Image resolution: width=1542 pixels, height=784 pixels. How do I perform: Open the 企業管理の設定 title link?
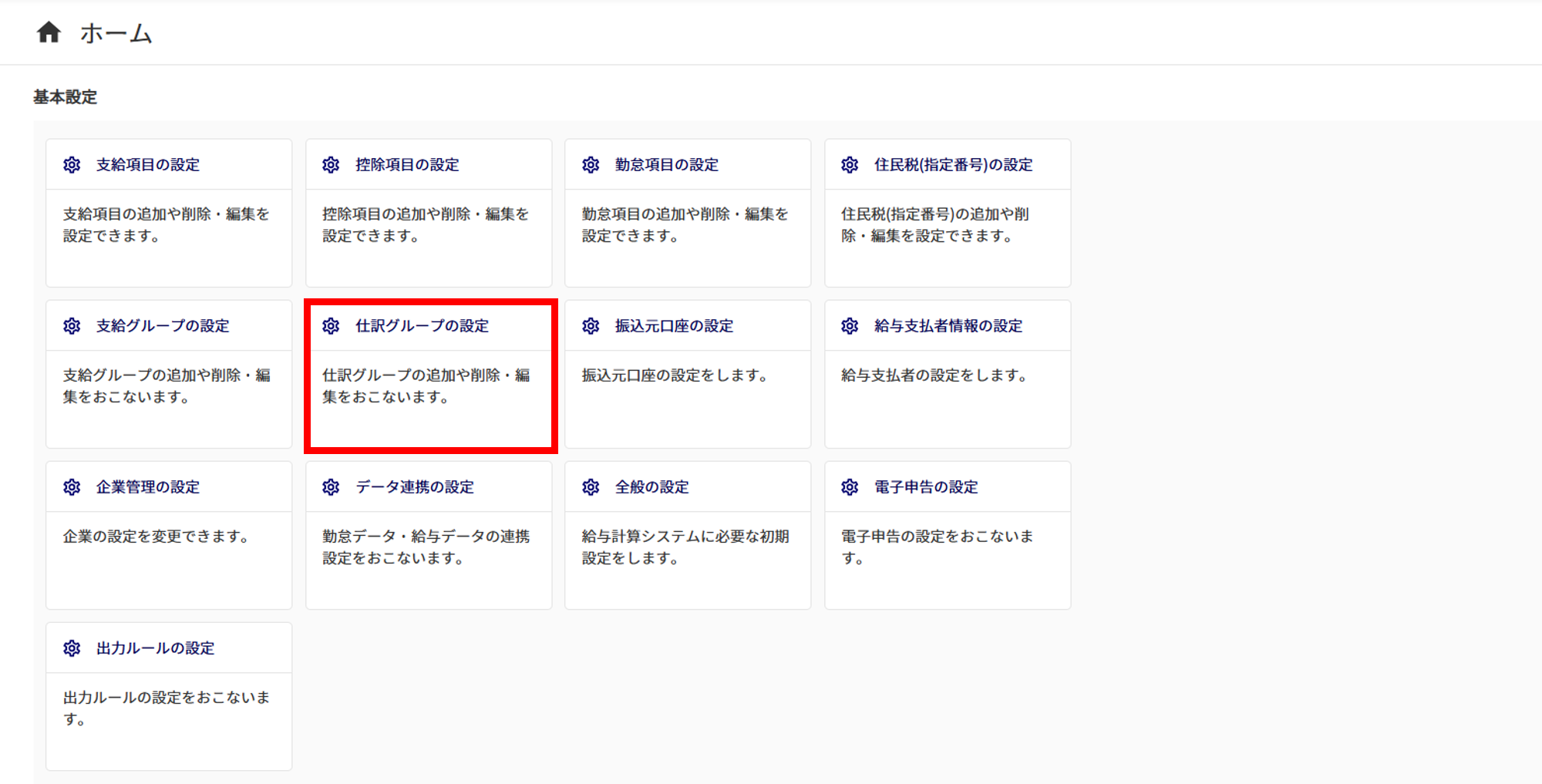pos(147,487)
